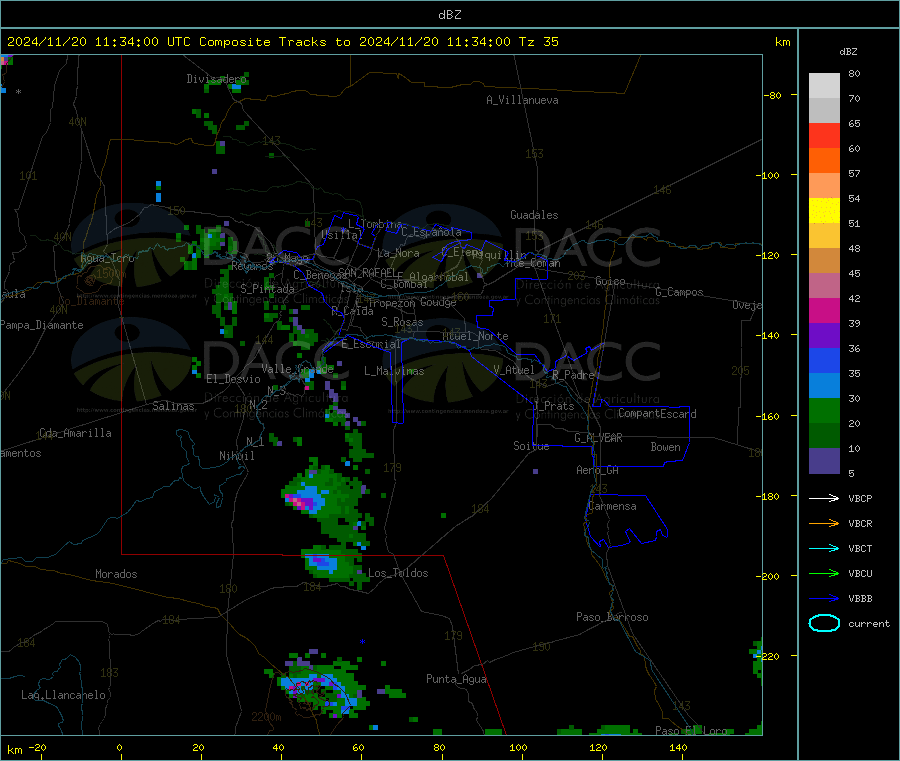Click the Salinas location label
Image resolution: width=900 pixels, height=761 pixels.
click(173, 406)
